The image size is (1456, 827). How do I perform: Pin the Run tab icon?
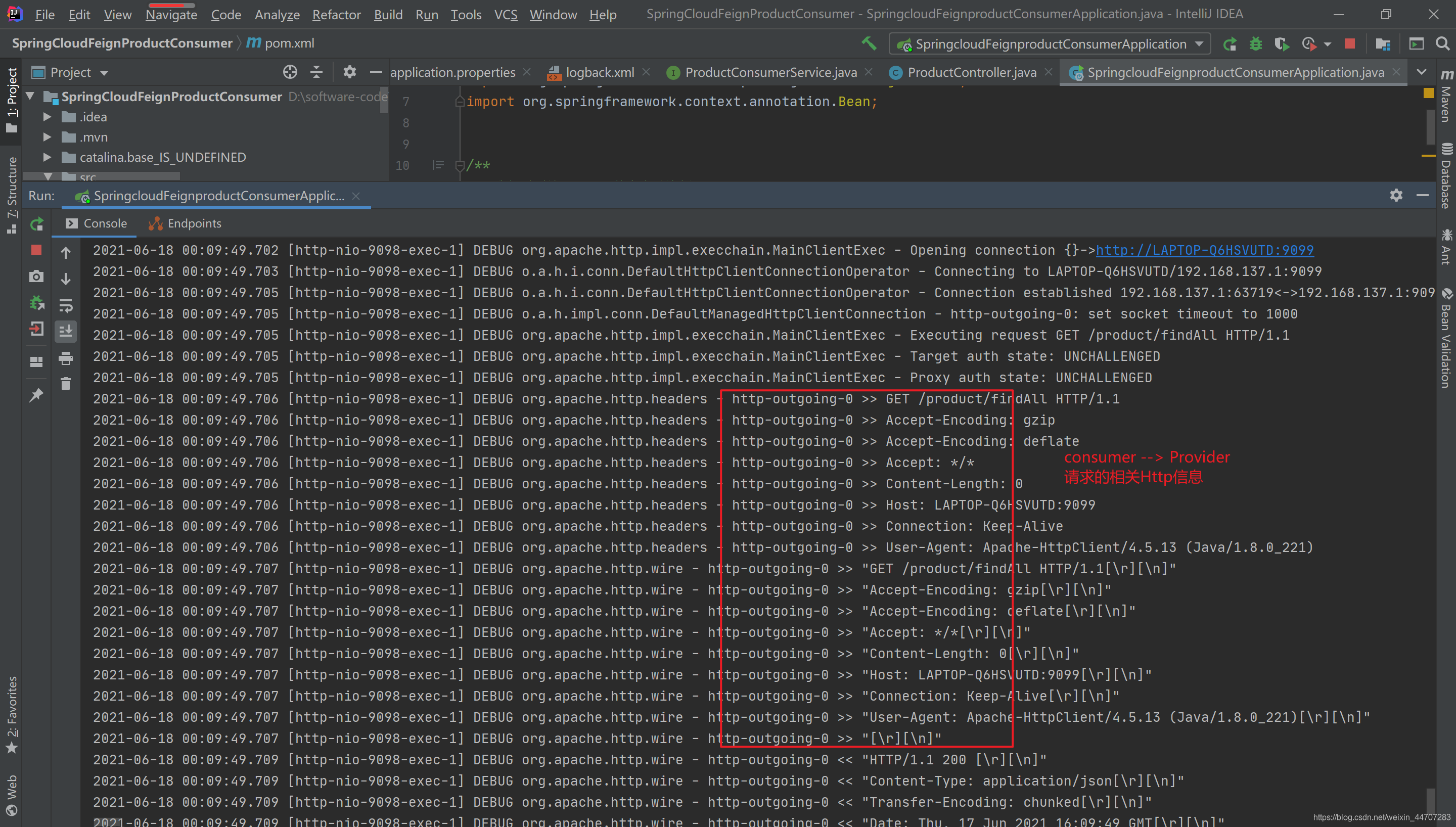click(36, 395)
